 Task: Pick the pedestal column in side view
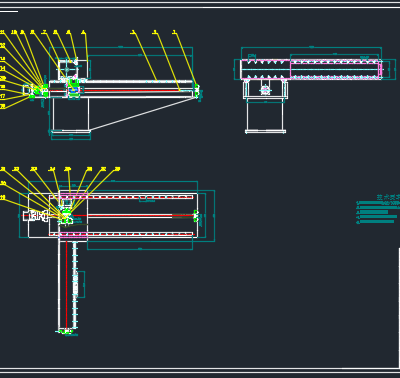click(x=265, y=114)
